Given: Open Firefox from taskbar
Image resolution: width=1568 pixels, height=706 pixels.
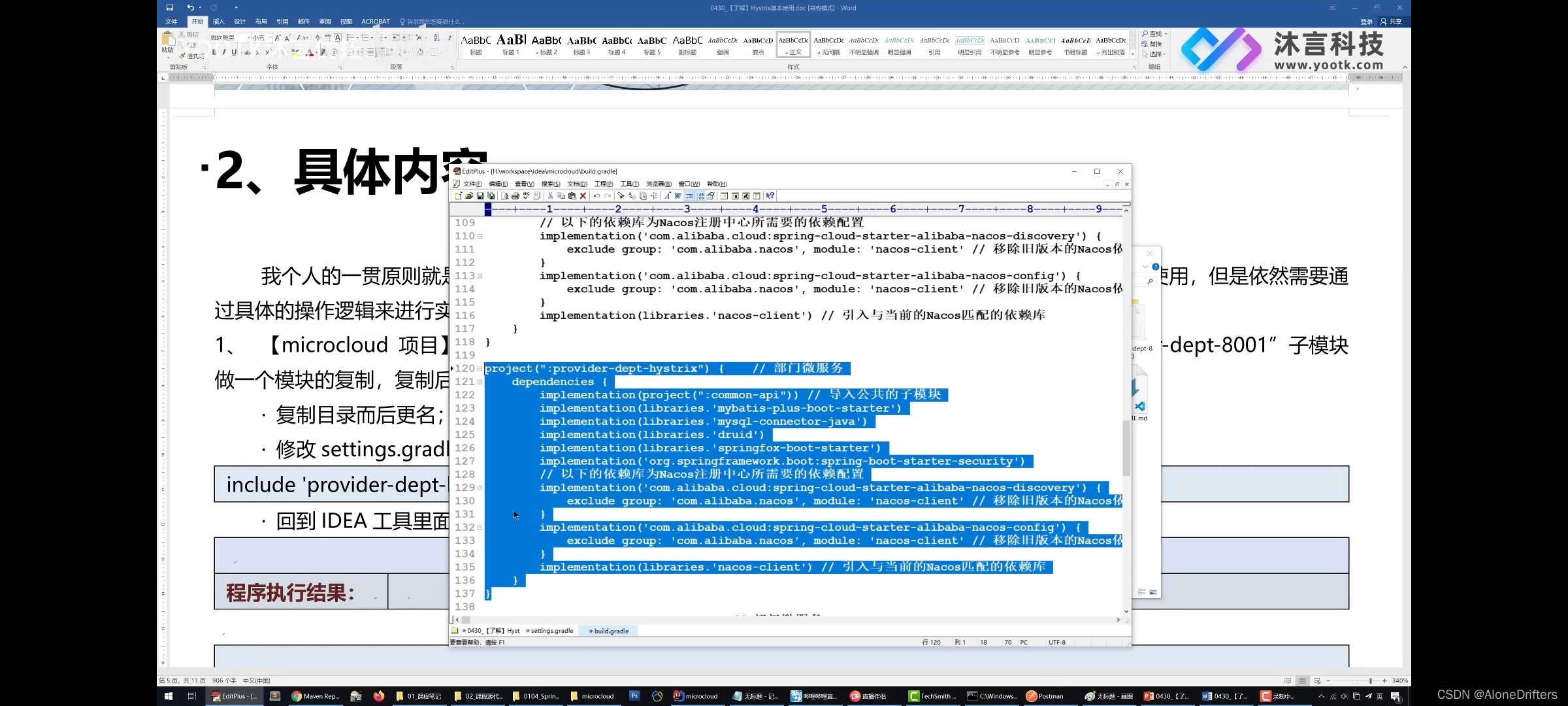Looking at the screenshot, I should click(379, 696).
